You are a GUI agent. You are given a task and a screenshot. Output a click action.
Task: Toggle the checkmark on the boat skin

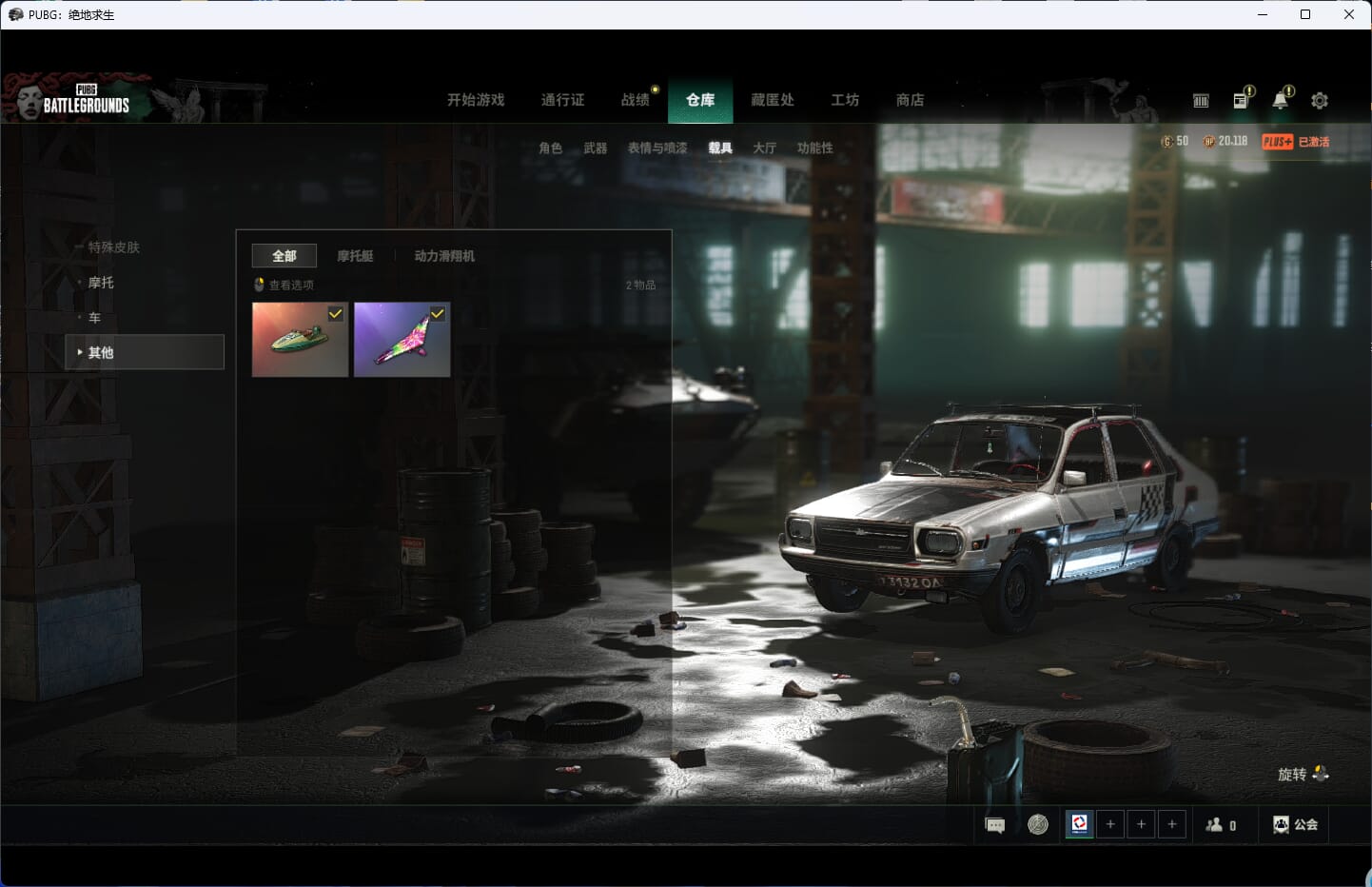point(336,313)
